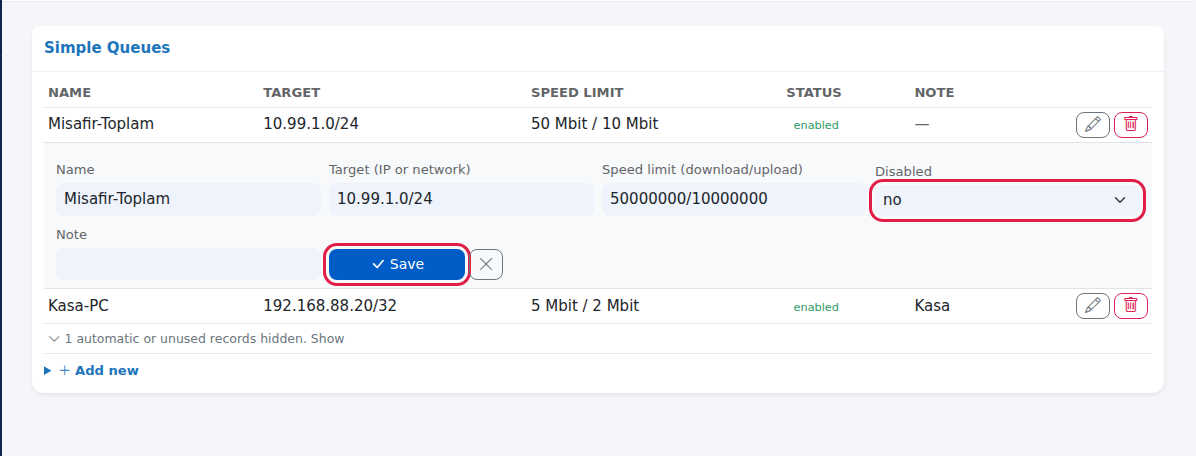
Task: Click the Simple Queues heading
Action: click(x=107, y=47)
